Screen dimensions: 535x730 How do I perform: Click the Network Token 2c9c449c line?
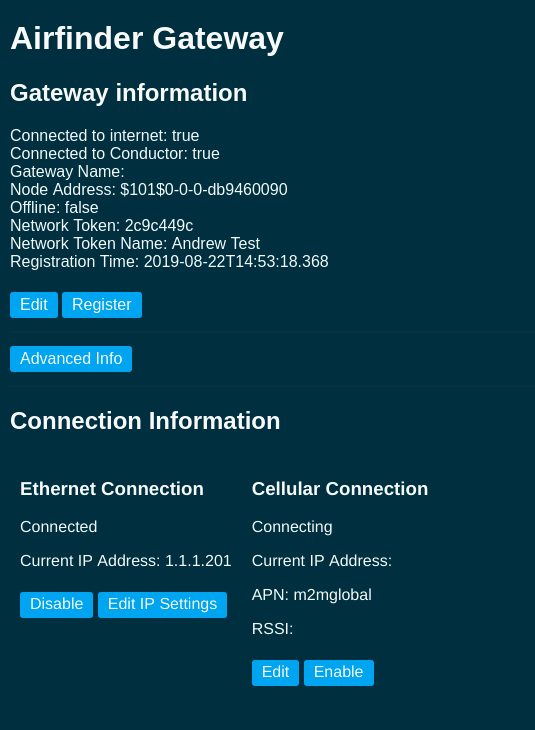(102, 226)
